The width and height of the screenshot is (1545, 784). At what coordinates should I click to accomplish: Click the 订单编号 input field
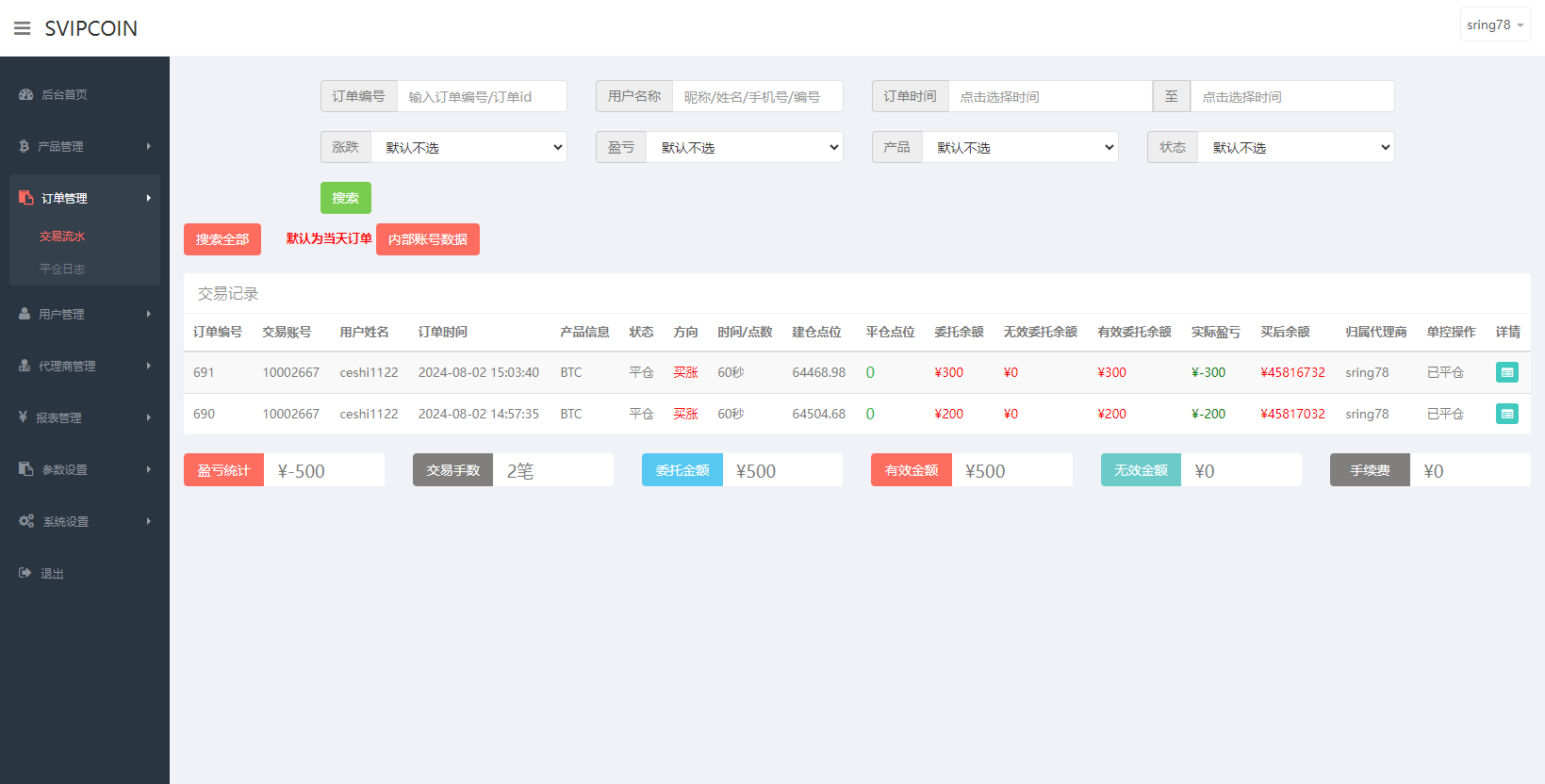point(481,96)
